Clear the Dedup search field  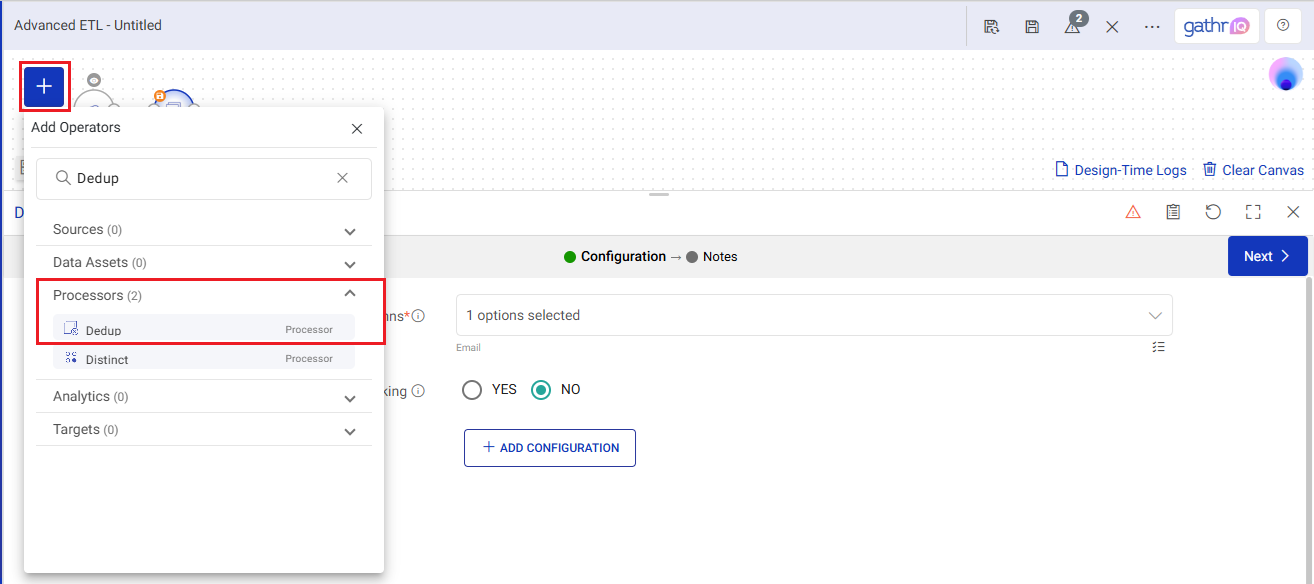point(342,178)
